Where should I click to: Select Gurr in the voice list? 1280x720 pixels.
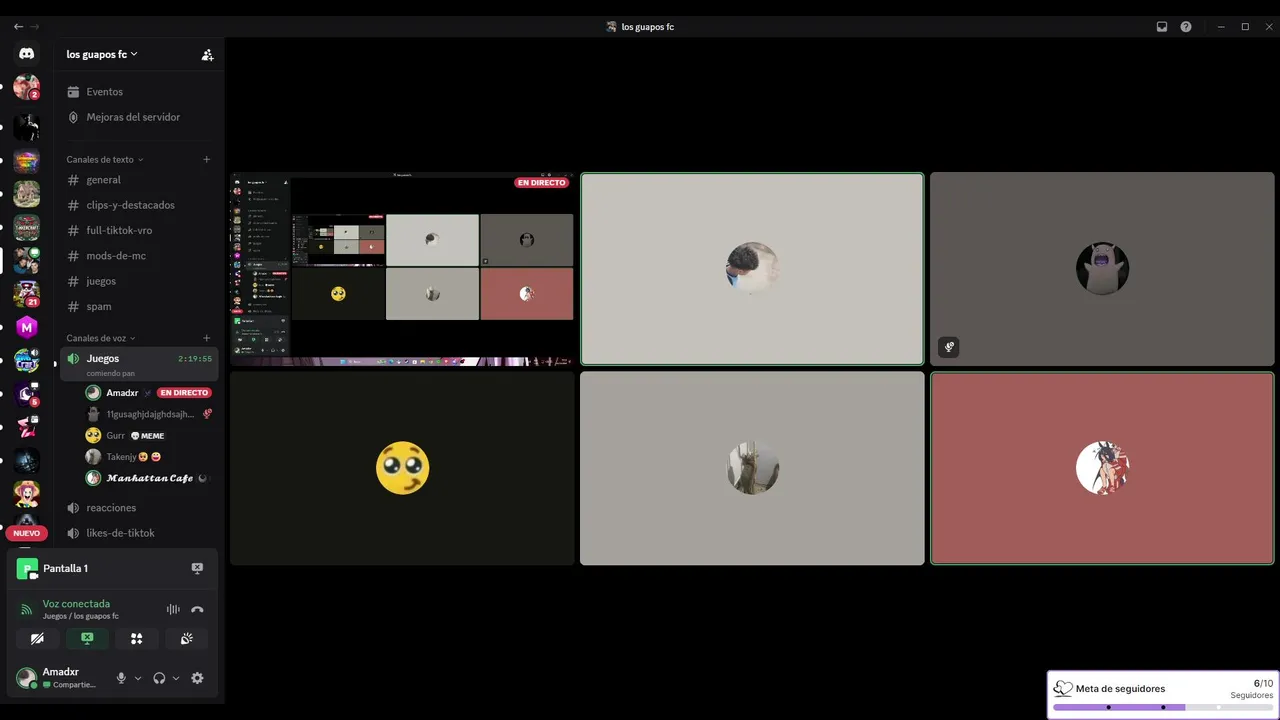[148, 436]
